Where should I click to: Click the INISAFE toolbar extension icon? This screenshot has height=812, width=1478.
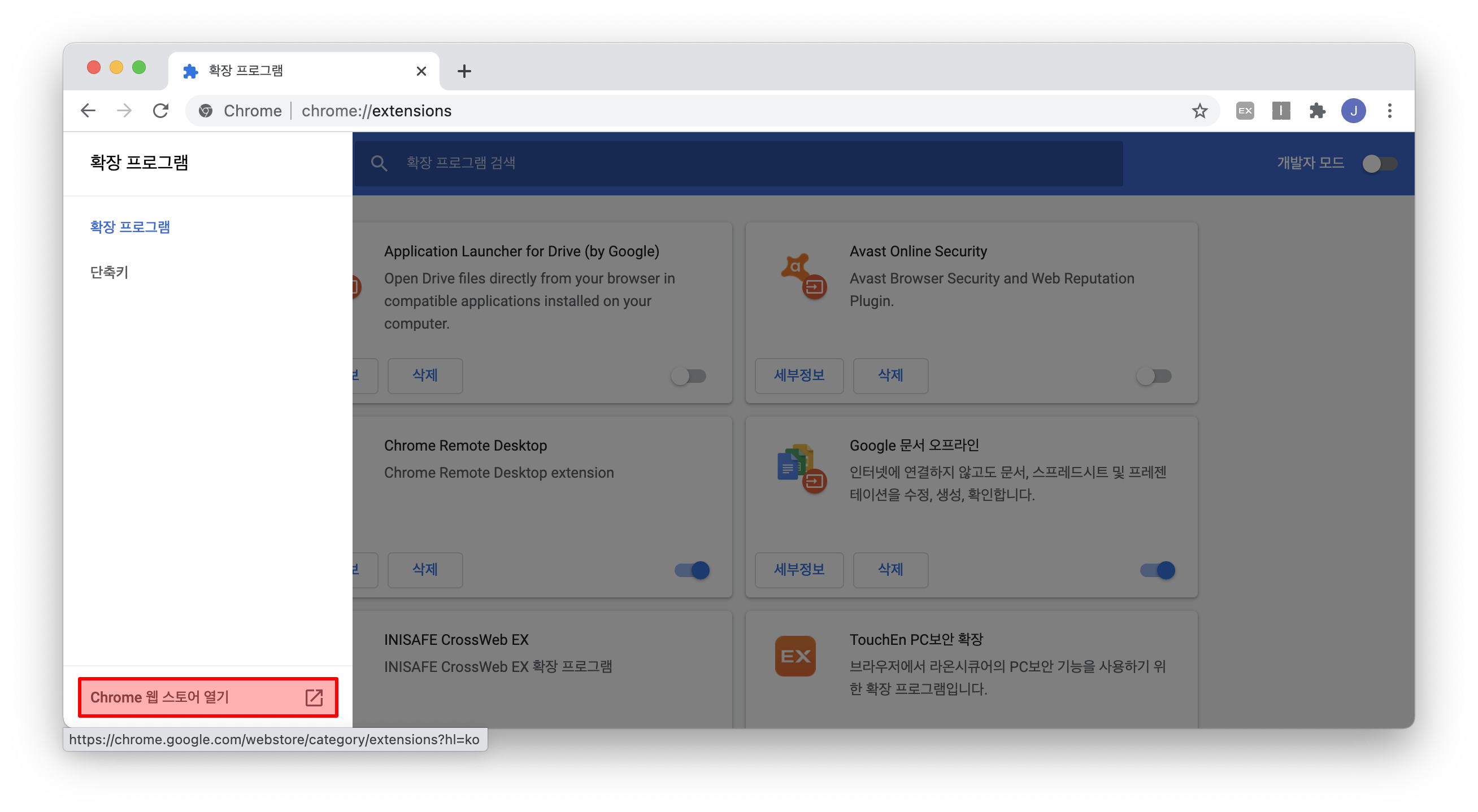(1281, 111)
